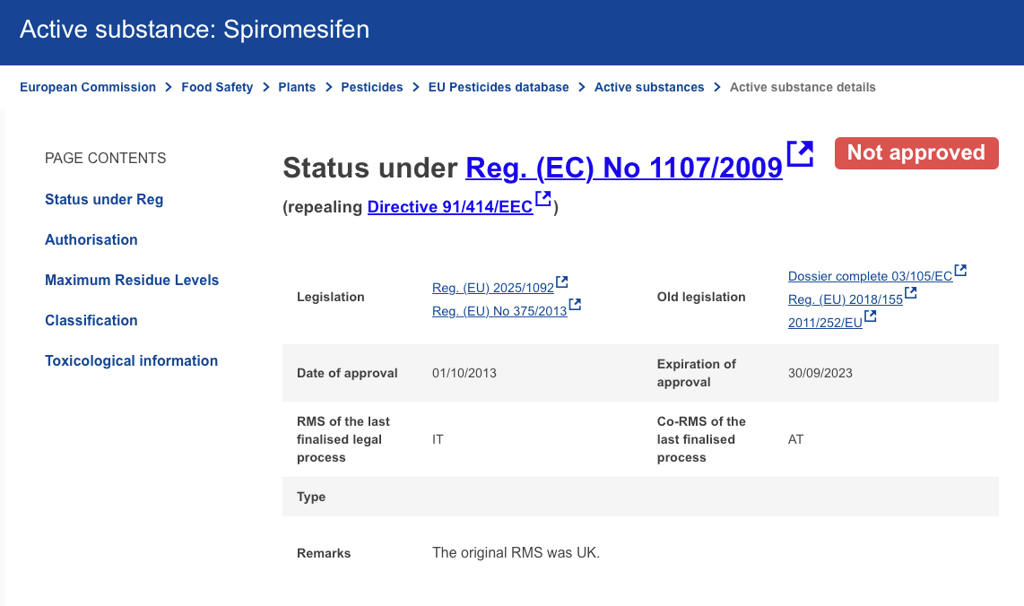Click external icon after Reg. (EU) 2025/1092

point(562,283)
